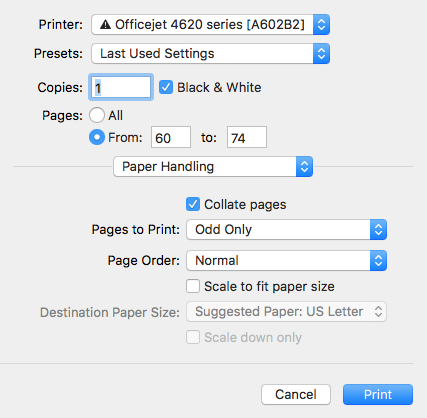Screen dimensions: 427x418
Task: Click into the Copies number field
Action: pos(121,87)
